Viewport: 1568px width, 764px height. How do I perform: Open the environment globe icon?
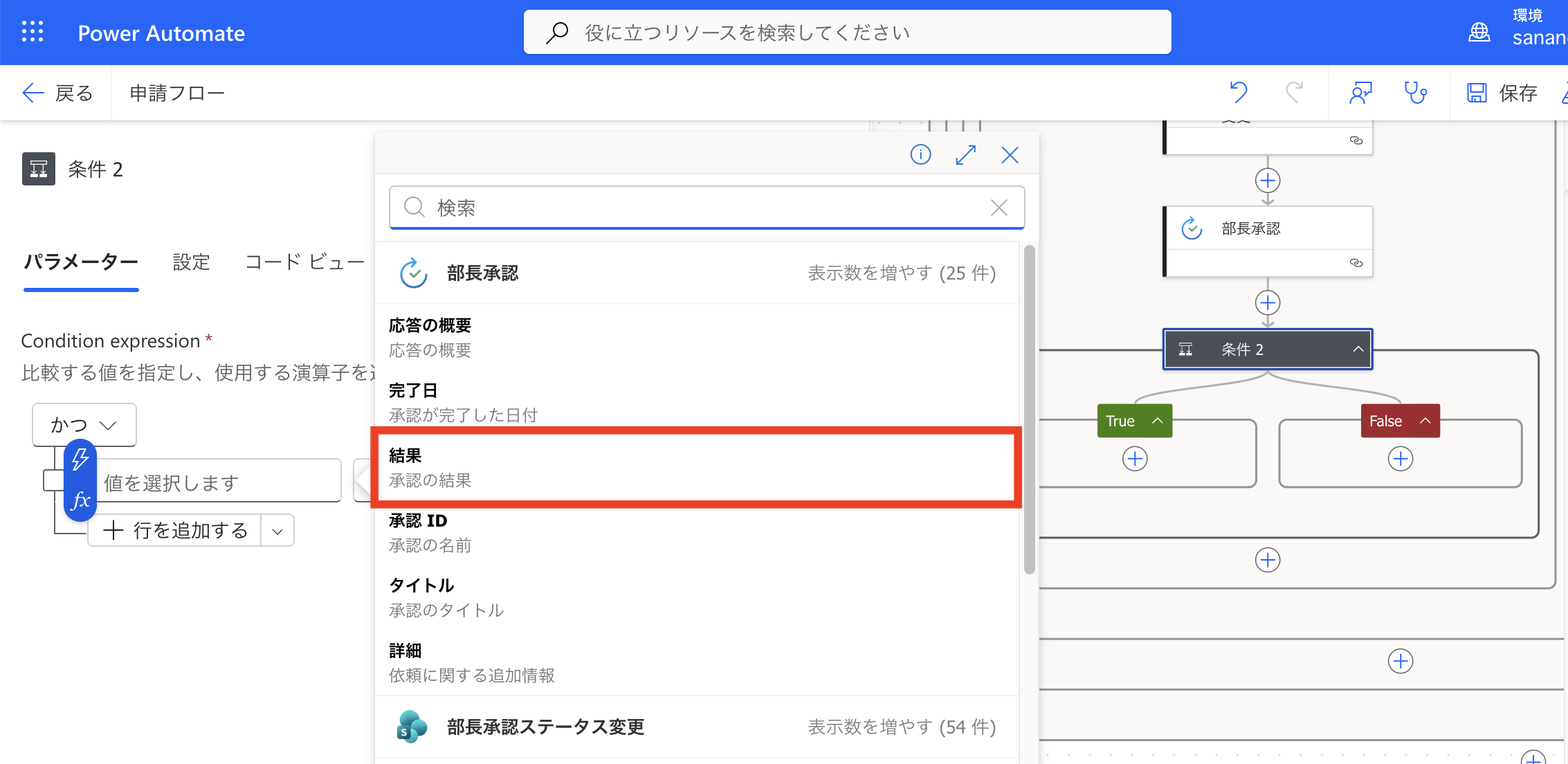click(1479, 32)
